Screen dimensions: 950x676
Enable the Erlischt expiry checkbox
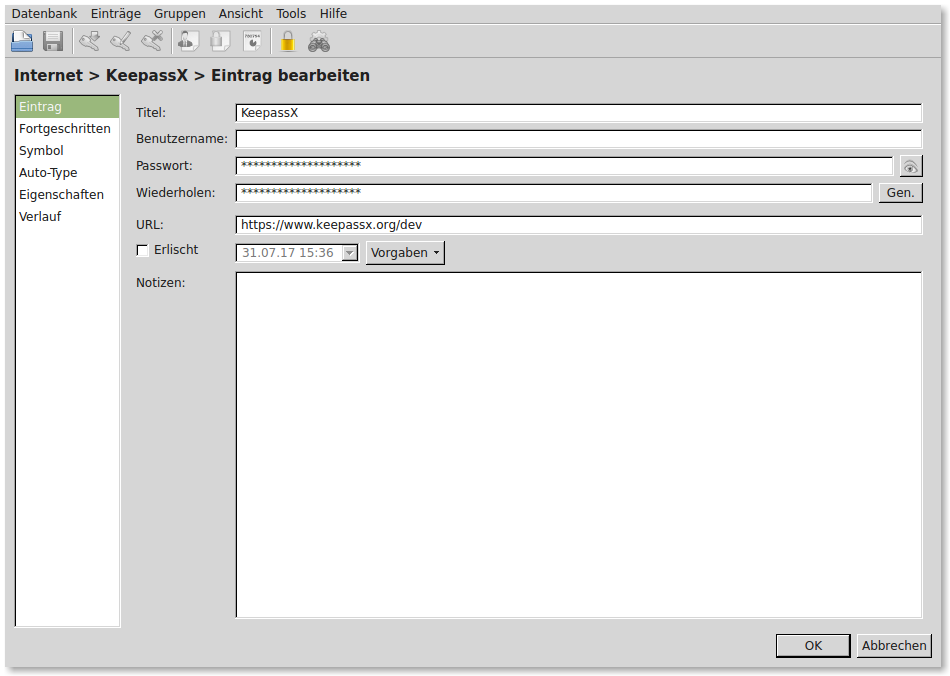[x=142, y=250]
